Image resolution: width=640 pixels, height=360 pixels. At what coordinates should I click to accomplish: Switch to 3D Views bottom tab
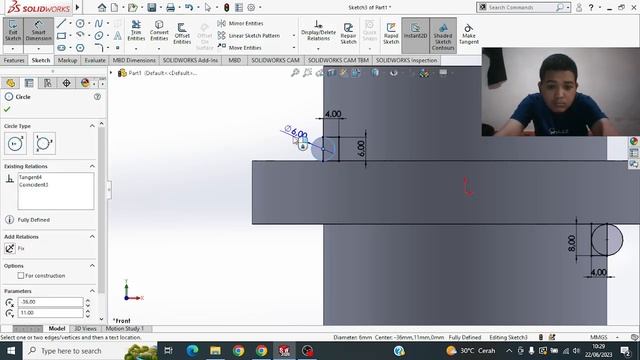click(85, 328)
